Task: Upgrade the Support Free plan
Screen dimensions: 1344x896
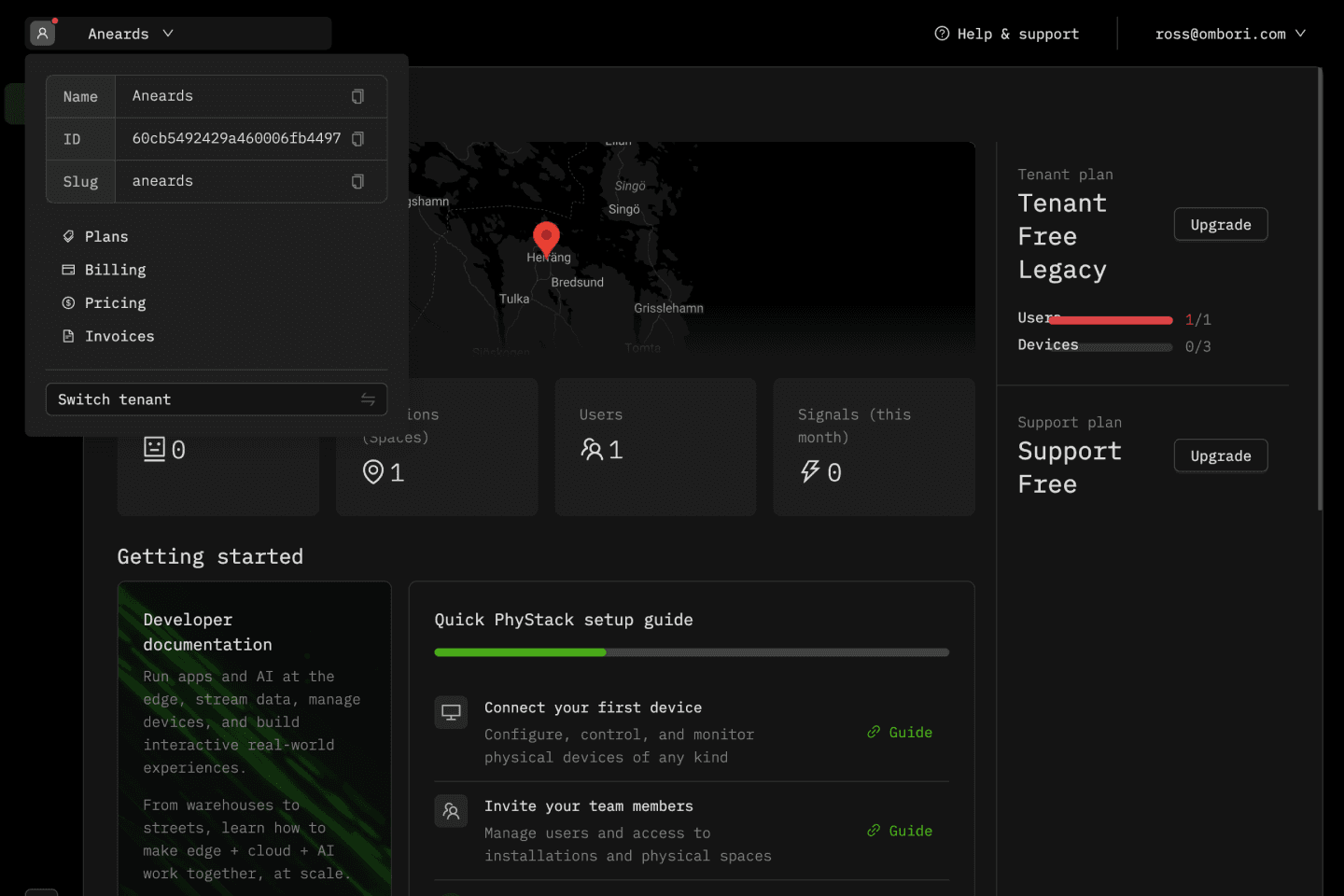Action: tap(1220, 456)
